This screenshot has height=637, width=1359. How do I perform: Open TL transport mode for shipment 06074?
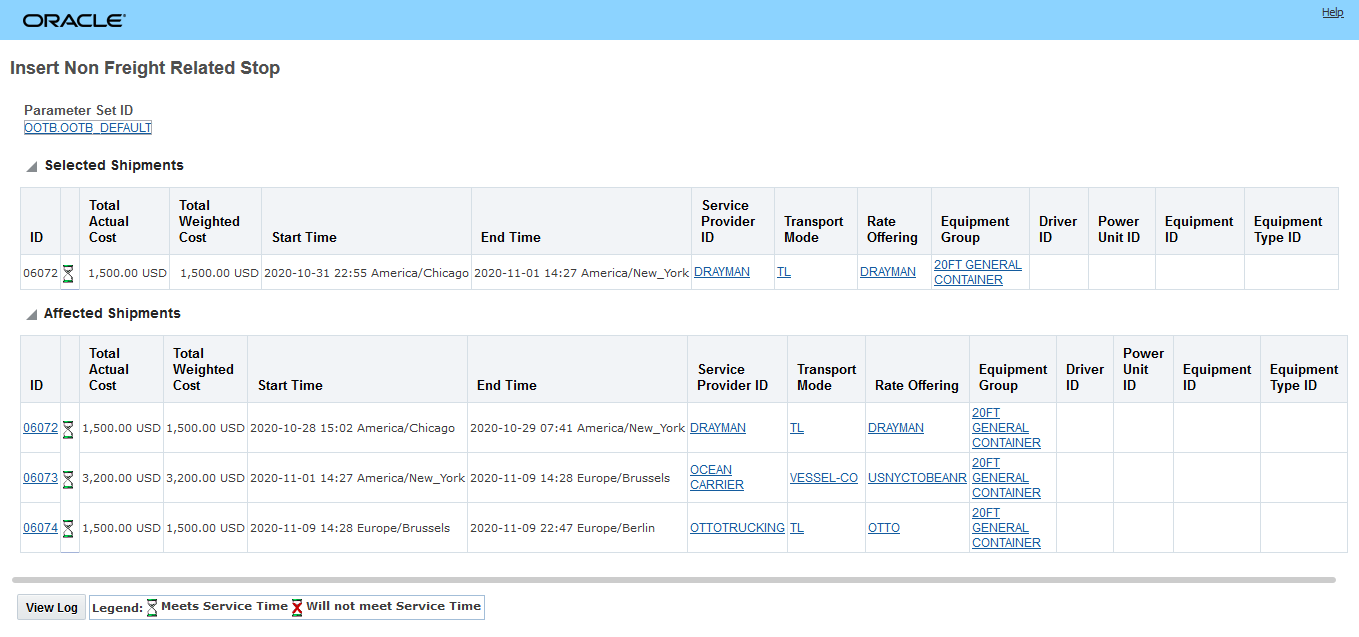(x=797, y=528)
